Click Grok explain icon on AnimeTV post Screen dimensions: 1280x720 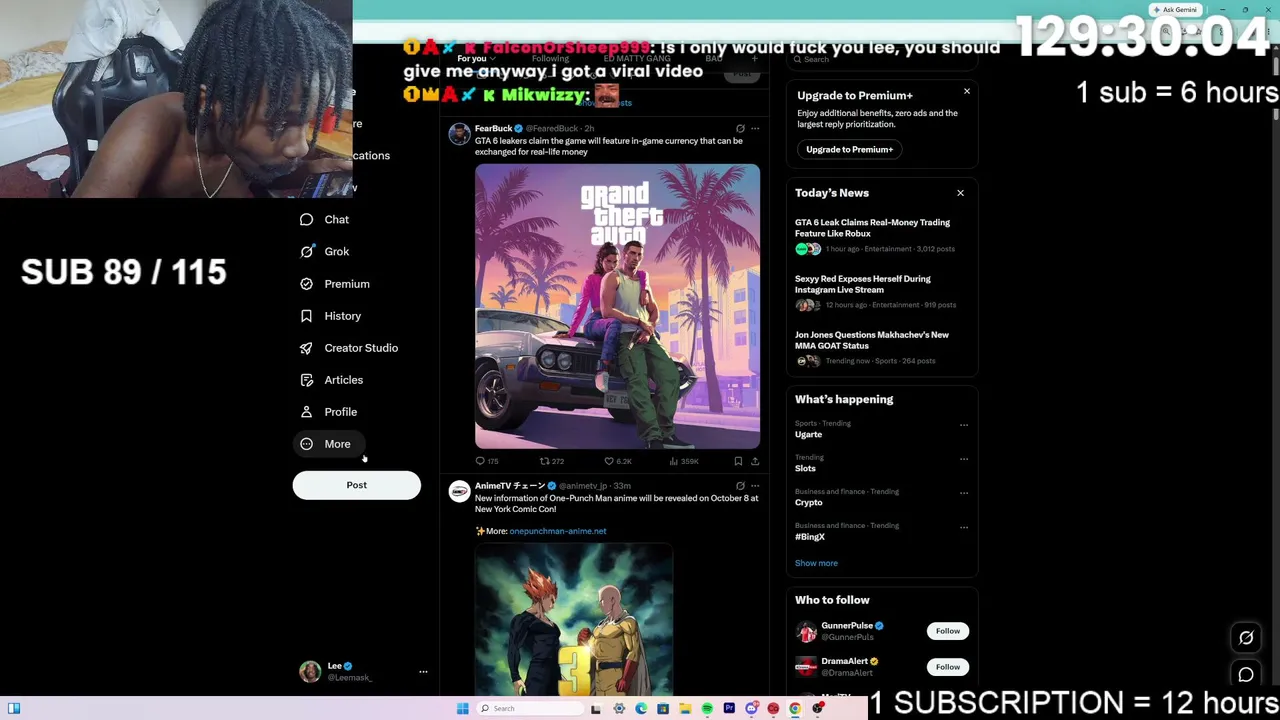coord(740,486)
